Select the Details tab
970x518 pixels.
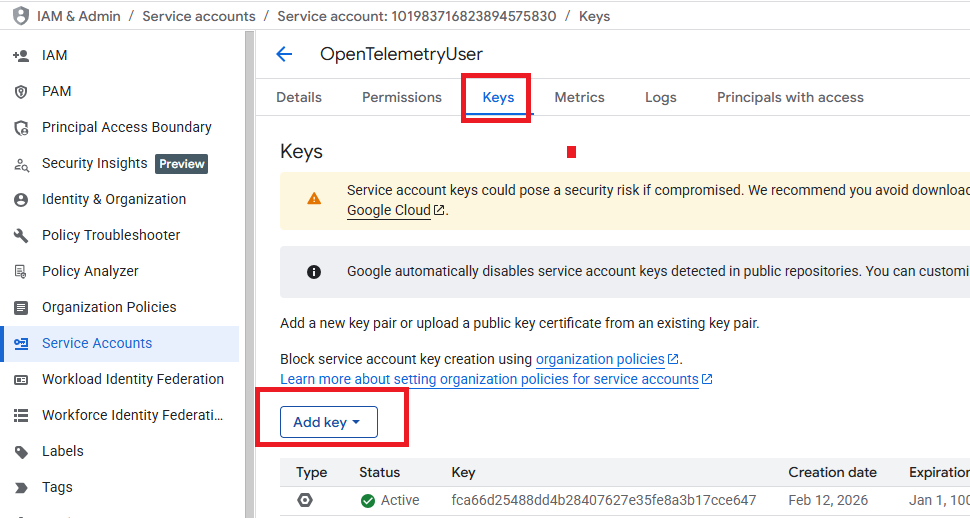[x=299, y=97]
